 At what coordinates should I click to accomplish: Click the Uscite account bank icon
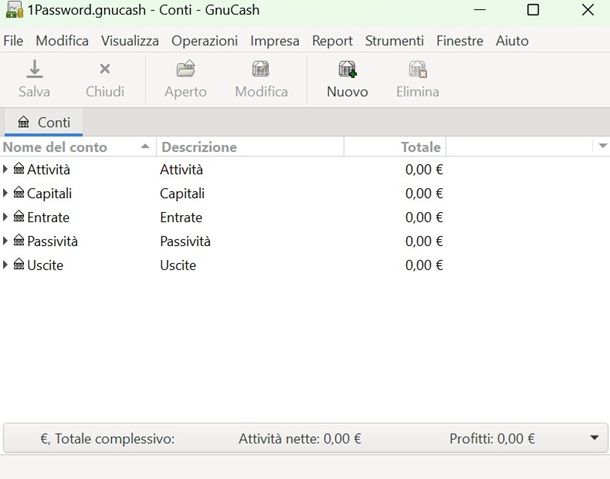pyautogui.click(x=19, y=264)
